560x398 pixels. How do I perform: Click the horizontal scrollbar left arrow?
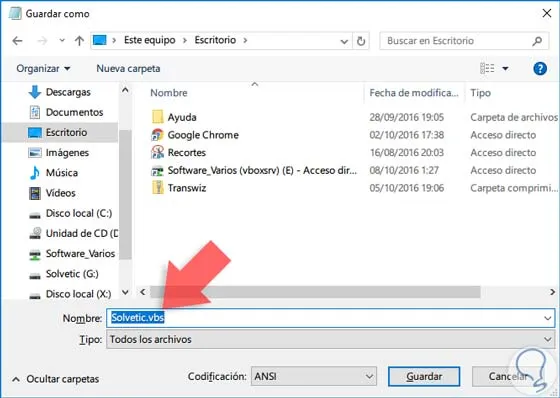[x=143, y=292]
